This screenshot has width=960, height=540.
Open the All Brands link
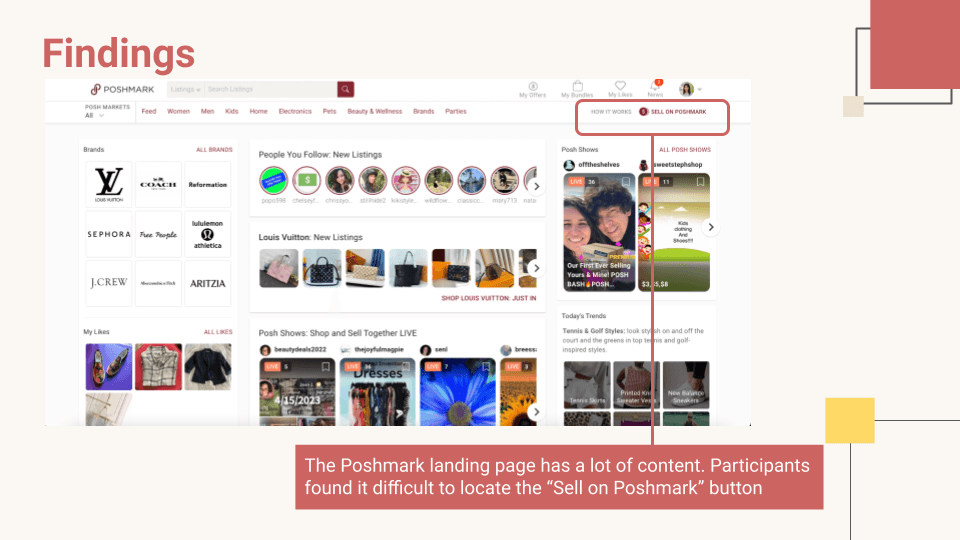click(x=214, y=149)
